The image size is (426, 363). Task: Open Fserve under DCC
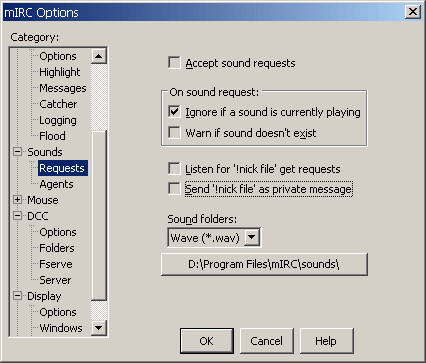[56, 264]
